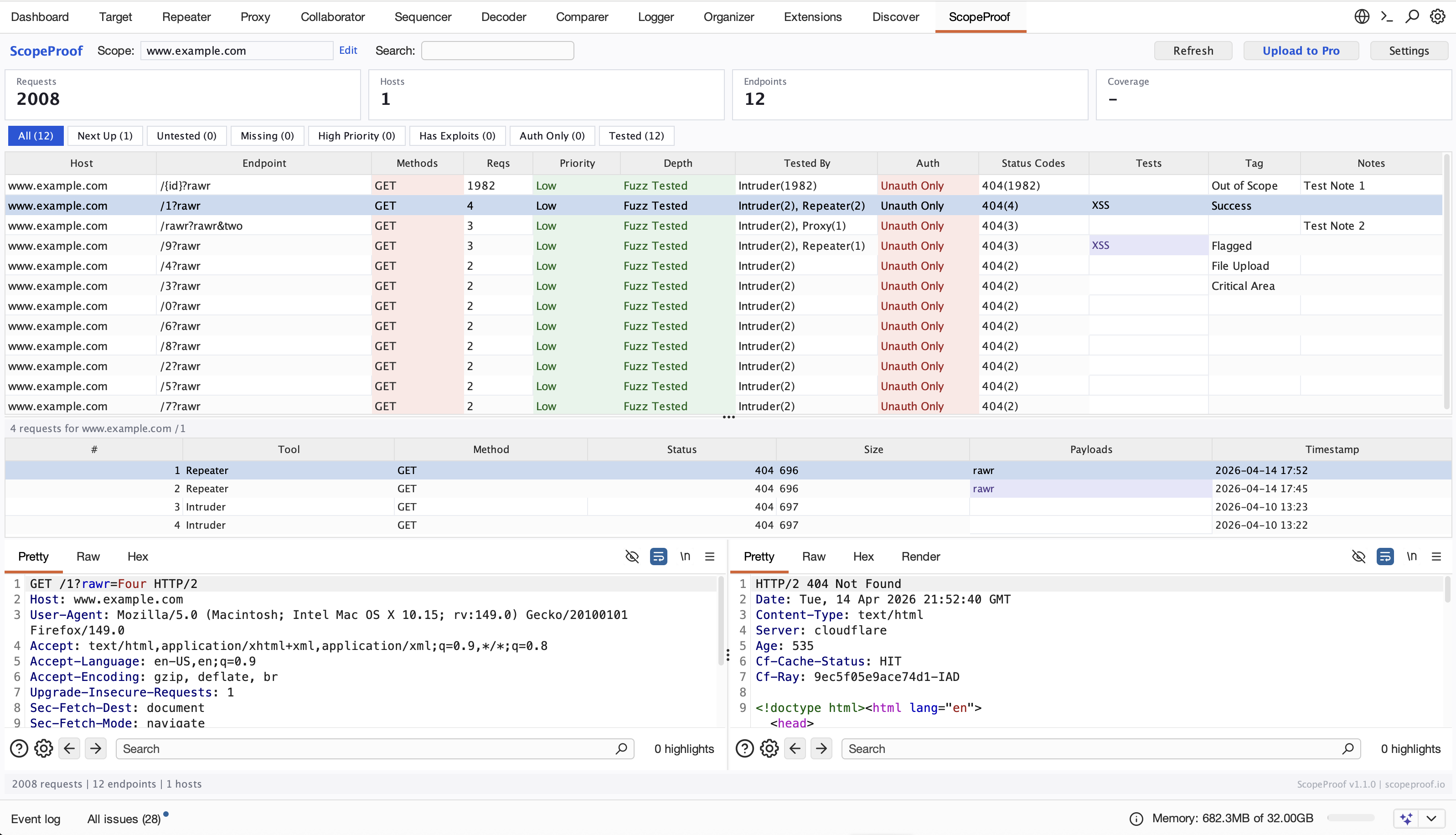Open Burp settings gear in top bar
Screen dimensions: 1456x835
pos(1437,16)
